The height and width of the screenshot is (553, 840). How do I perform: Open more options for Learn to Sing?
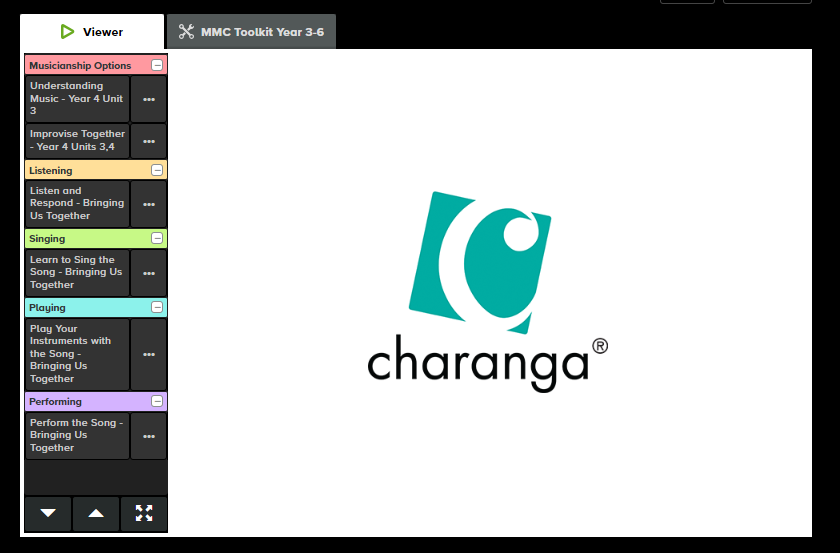[x=149, y=273]
